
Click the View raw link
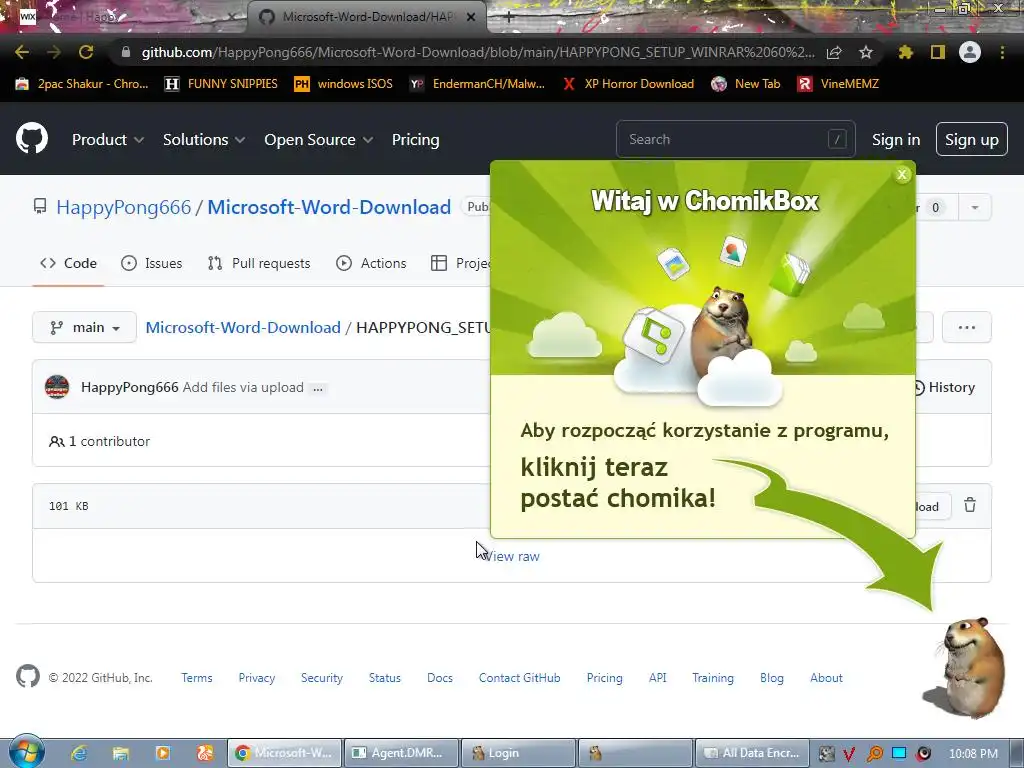coord(513,556)
